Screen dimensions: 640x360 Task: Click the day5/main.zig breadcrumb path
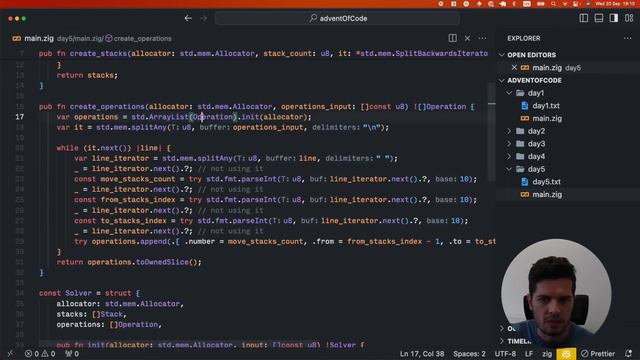[80, 38]
